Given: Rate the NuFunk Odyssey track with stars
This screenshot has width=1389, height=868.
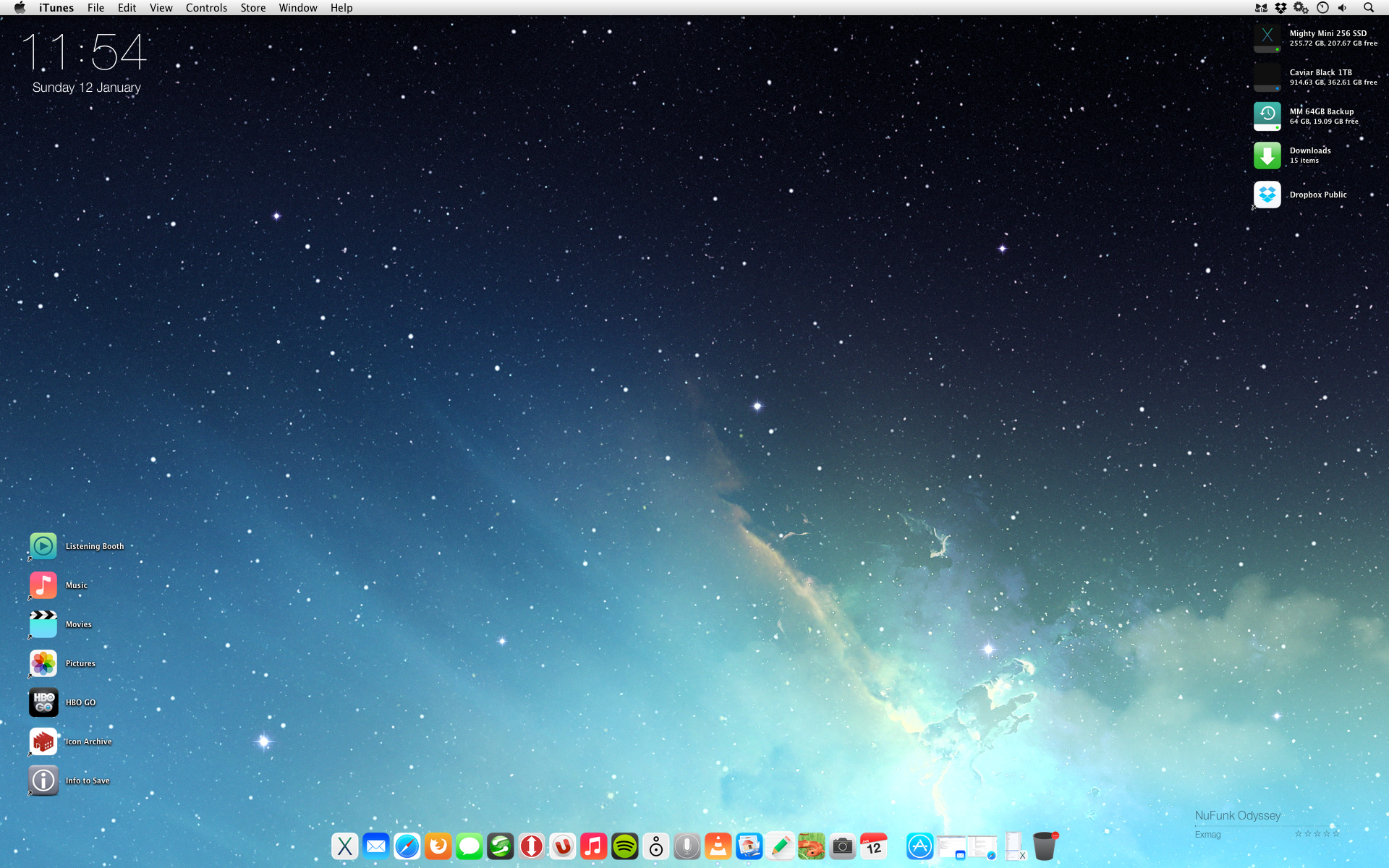Looking at the screenshot, I should 1317,834.
